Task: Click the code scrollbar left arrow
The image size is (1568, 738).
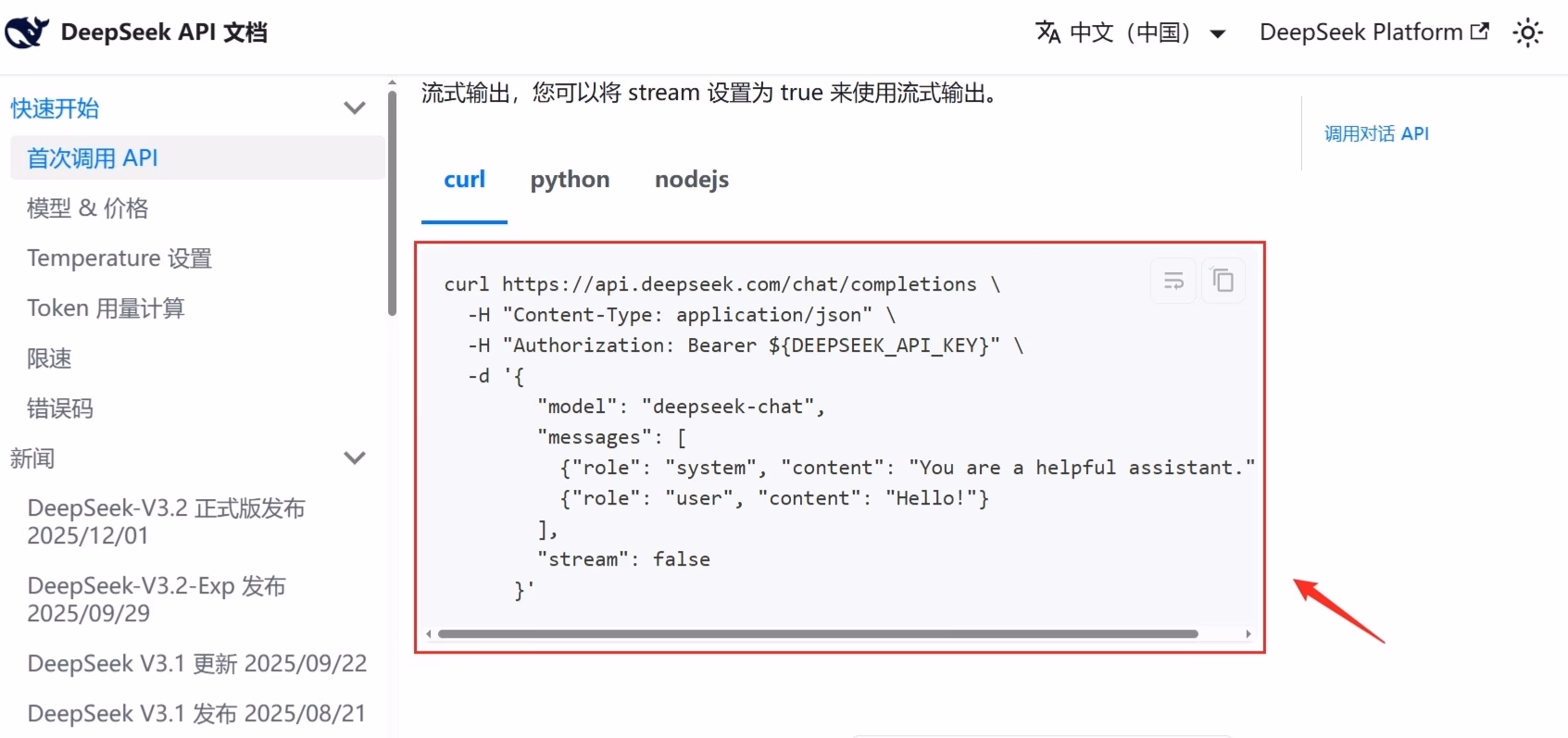Action: tap(428, 634)
